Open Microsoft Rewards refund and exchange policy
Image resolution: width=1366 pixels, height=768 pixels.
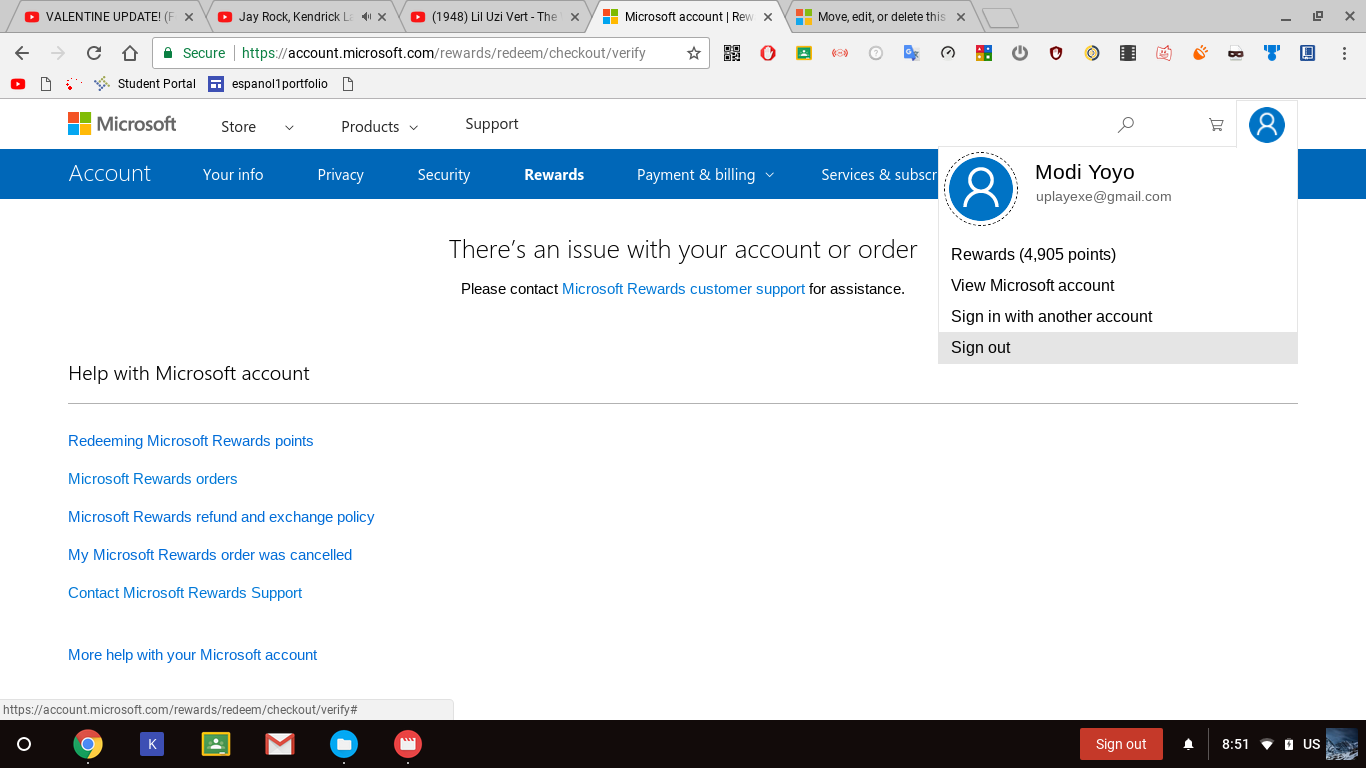tap(221, 517)
